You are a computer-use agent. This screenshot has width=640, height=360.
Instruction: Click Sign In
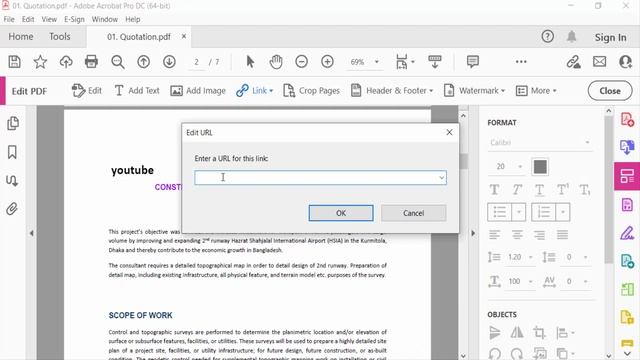610,38
